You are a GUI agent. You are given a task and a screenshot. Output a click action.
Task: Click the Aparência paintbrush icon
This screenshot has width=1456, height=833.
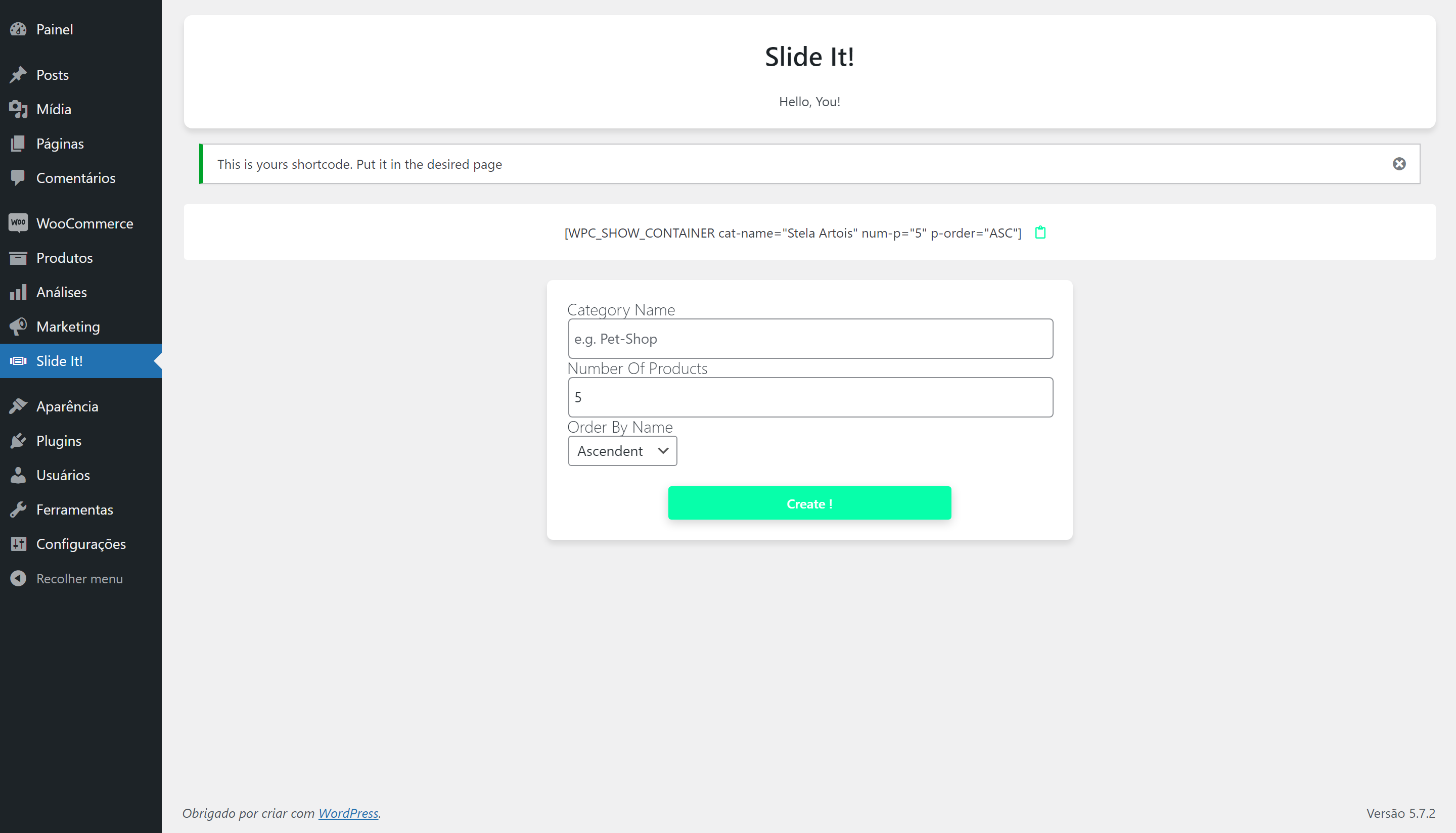18,406
